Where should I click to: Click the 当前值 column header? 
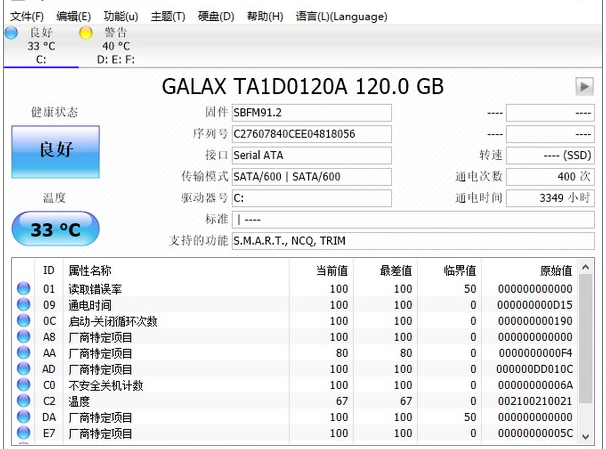pyautogui.click(x=322, y=270)
